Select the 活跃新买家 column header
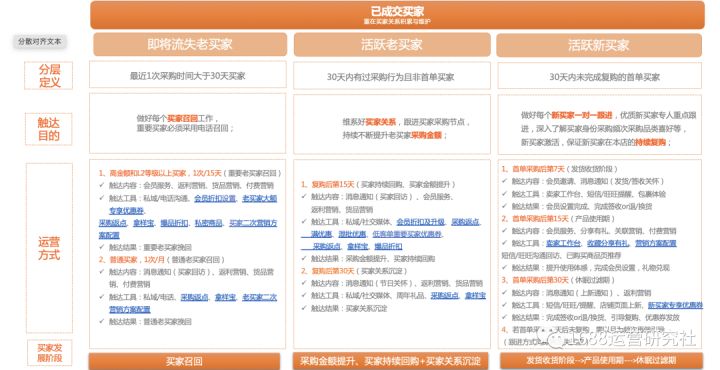 [599, 45]
